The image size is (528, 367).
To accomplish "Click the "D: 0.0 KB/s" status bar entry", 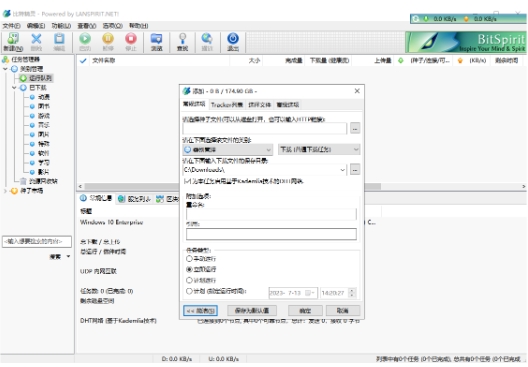I will point(177,359).
